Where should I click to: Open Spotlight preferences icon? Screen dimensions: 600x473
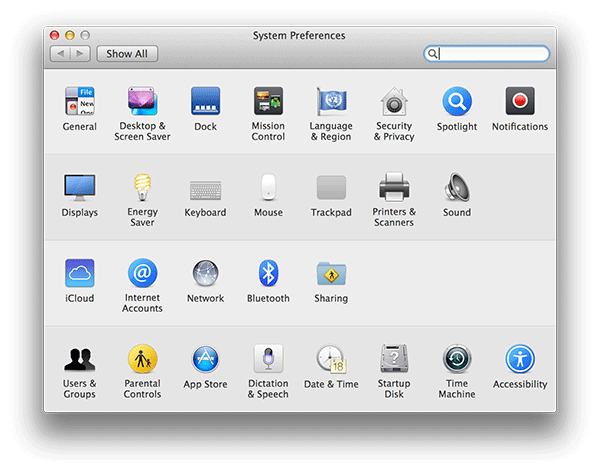coord(457,101)
